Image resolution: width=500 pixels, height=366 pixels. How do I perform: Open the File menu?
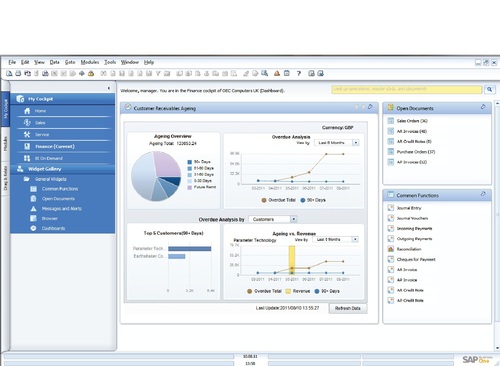coord(12,62)
